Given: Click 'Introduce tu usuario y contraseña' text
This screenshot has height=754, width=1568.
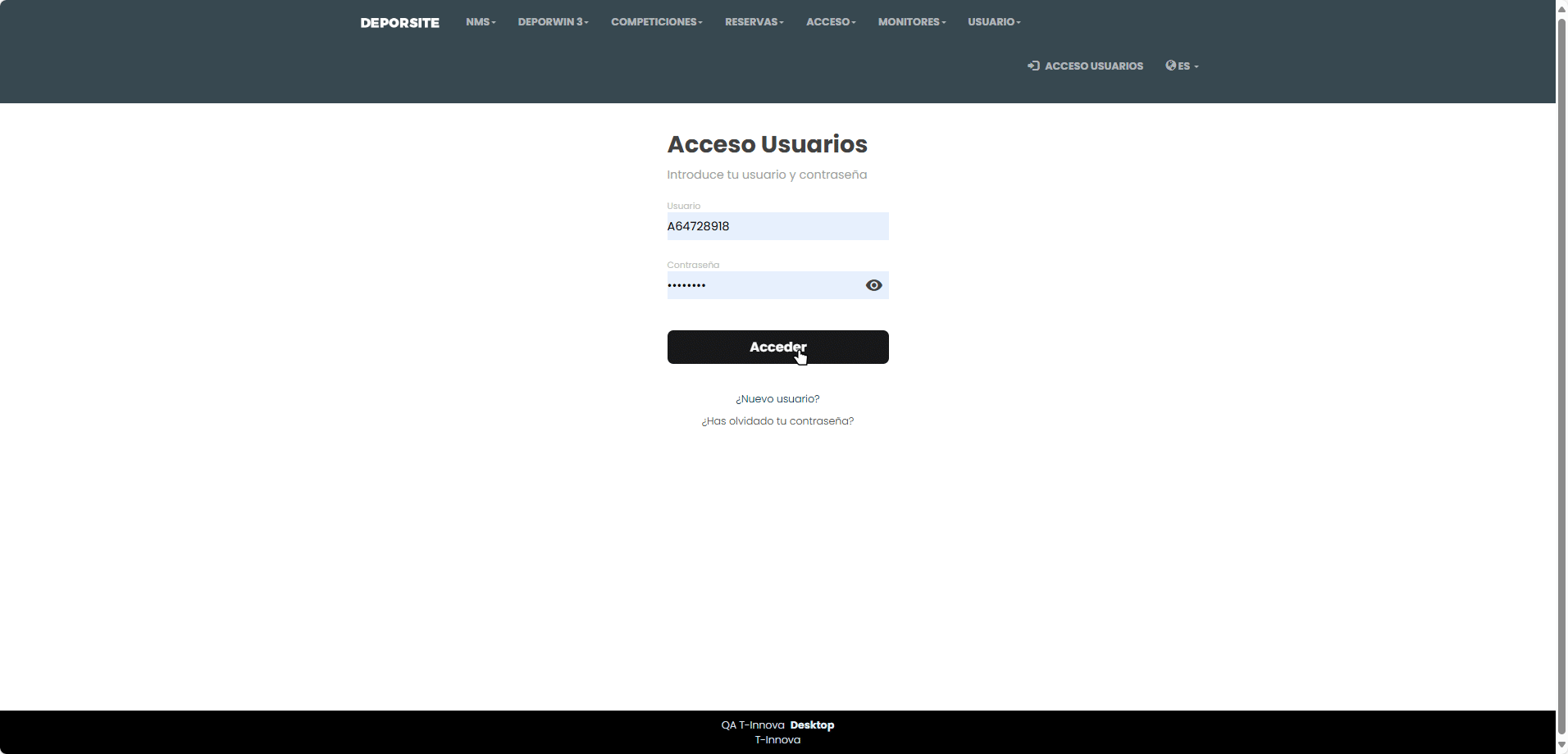Looking at the screenshot, I should tap(767, 175).
